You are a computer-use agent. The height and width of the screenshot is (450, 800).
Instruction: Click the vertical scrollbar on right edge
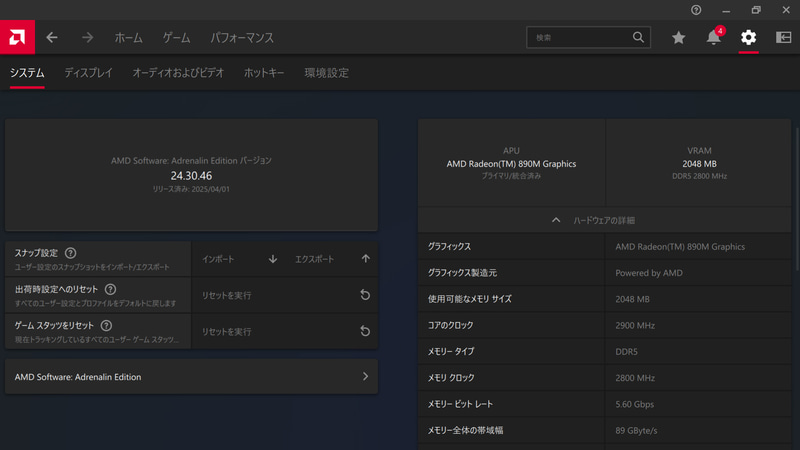(797, 199)
